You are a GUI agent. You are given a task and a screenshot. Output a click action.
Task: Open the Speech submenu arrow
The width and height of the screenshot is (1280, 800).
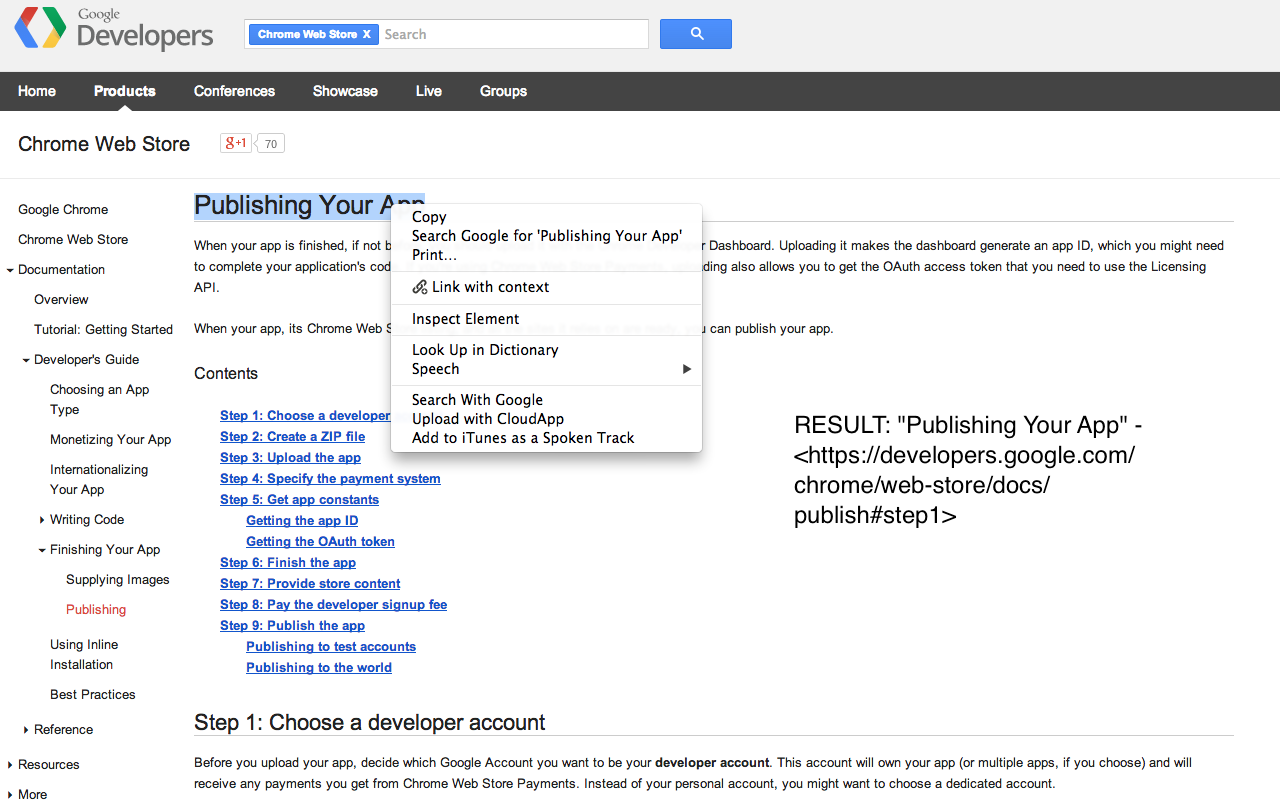tap(686, 369)
